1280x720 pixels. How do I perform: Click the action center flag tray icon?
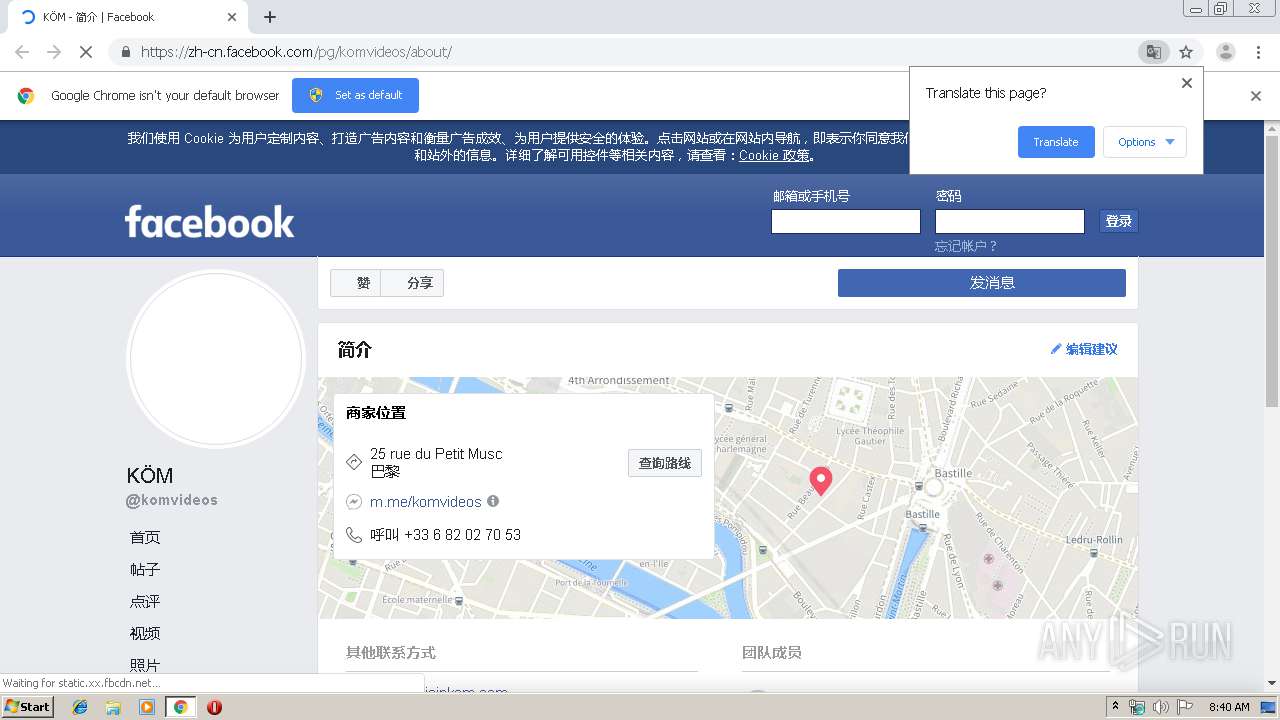tap(1185, 707)
